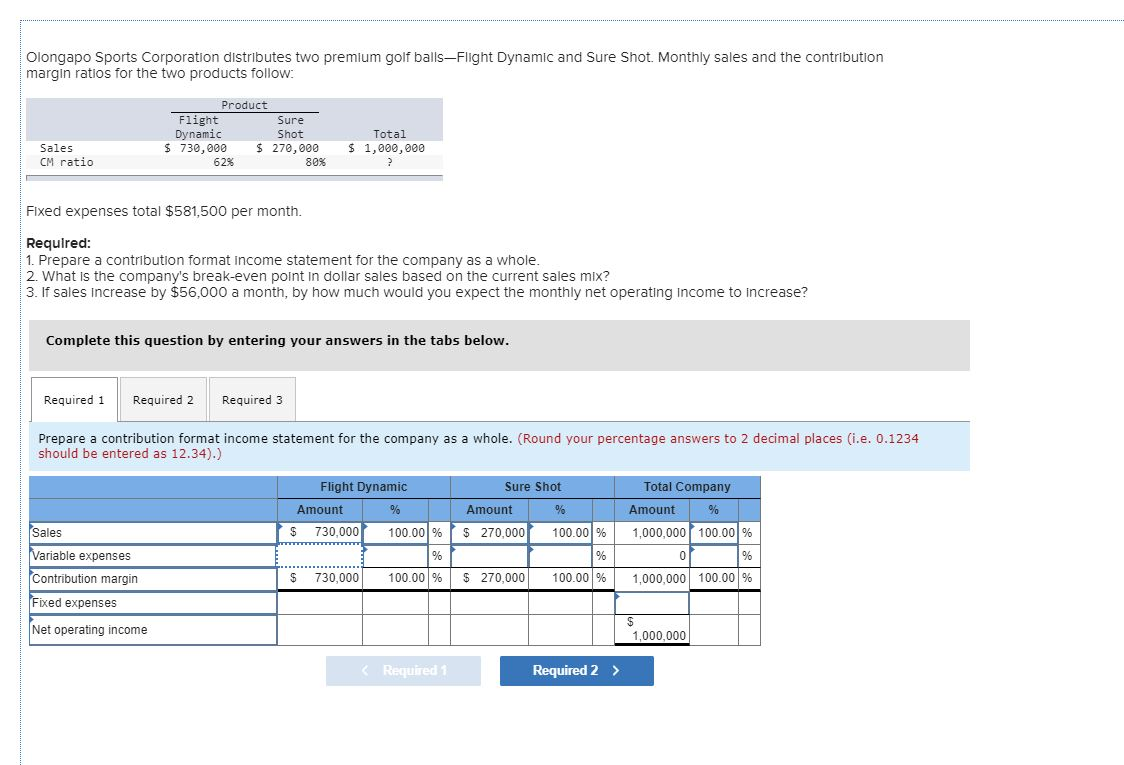Switch to the Required 1 tab
The height and width of the screenshot is (765, 1124).
coord(74,399)
